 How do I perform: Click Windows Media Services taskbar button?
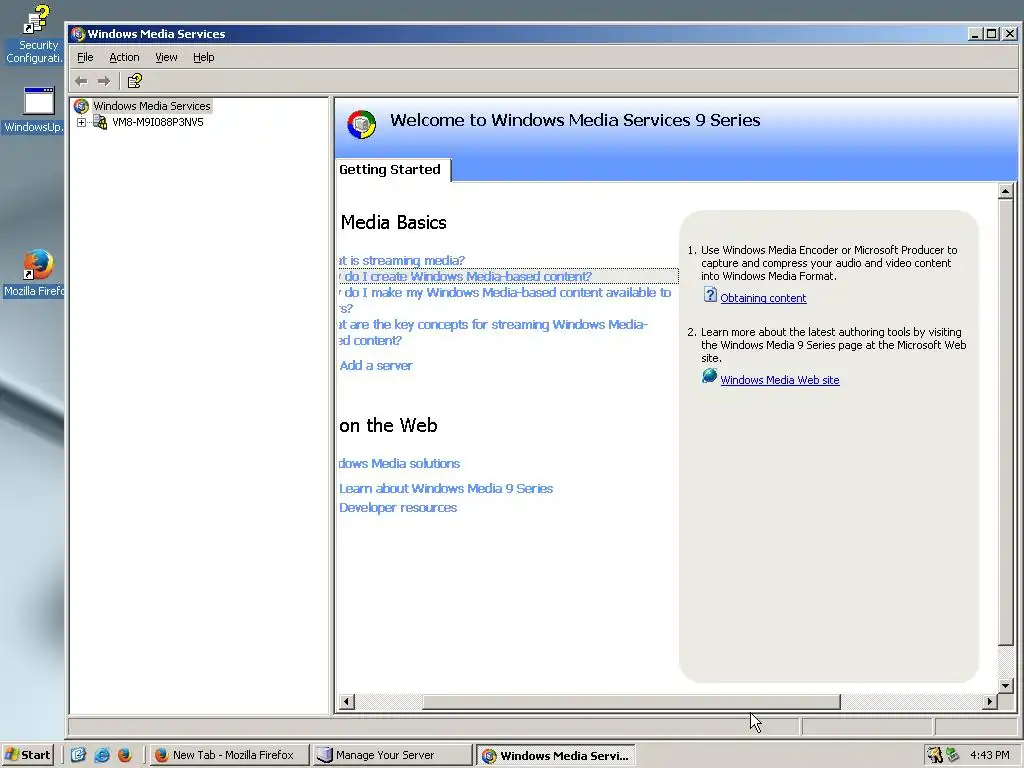pyautogui.click(x=555, y=756)
